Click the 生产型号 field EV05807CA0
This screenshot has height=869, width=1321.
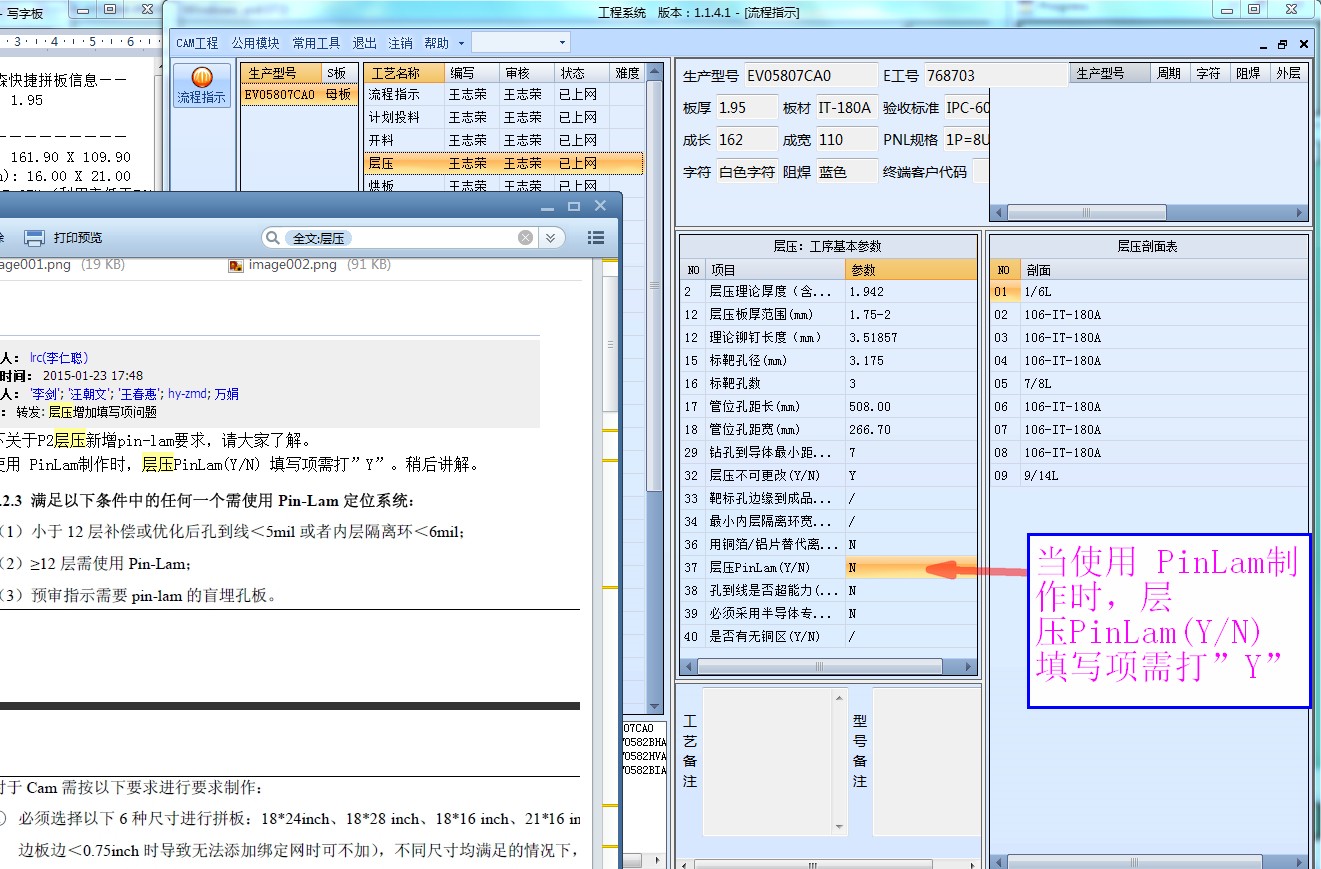point(809,75)
